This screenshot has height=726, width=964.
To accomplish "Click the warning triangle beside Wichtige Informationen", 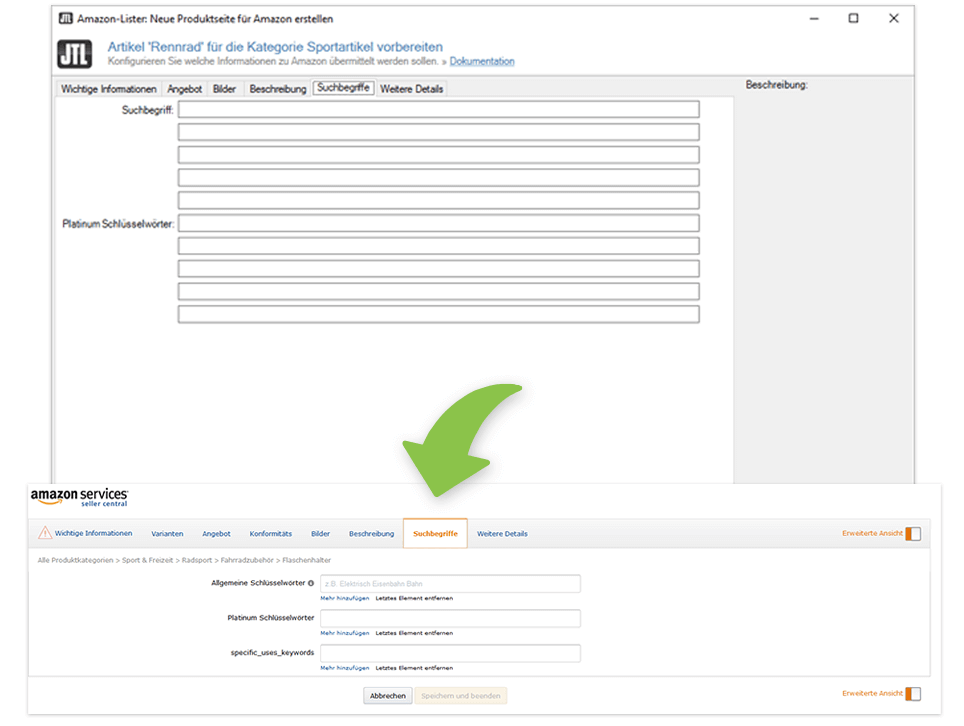I will click(x=43, y=533).
